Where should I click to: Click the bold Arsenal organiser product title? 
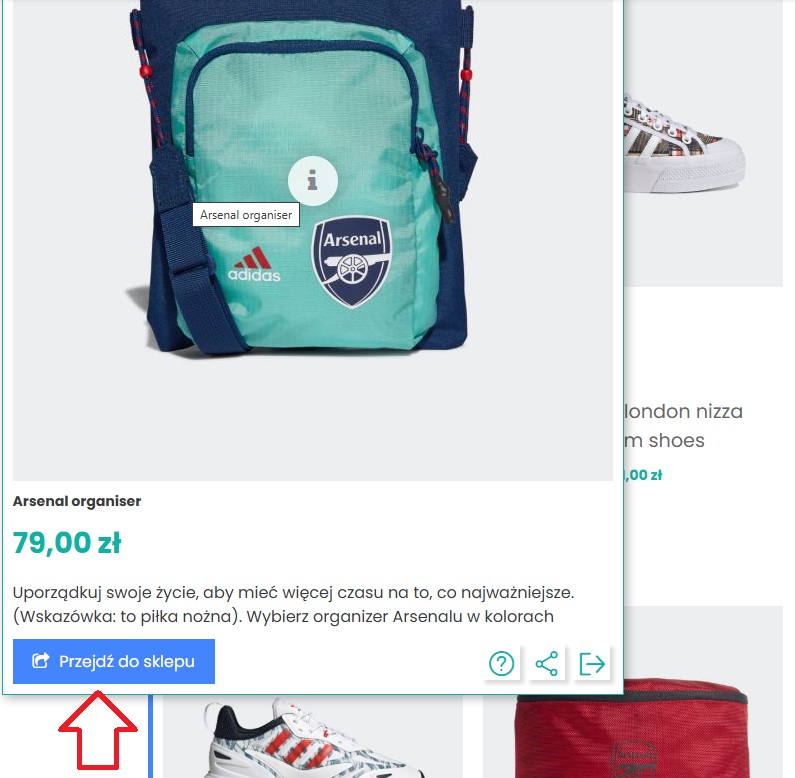77,501
